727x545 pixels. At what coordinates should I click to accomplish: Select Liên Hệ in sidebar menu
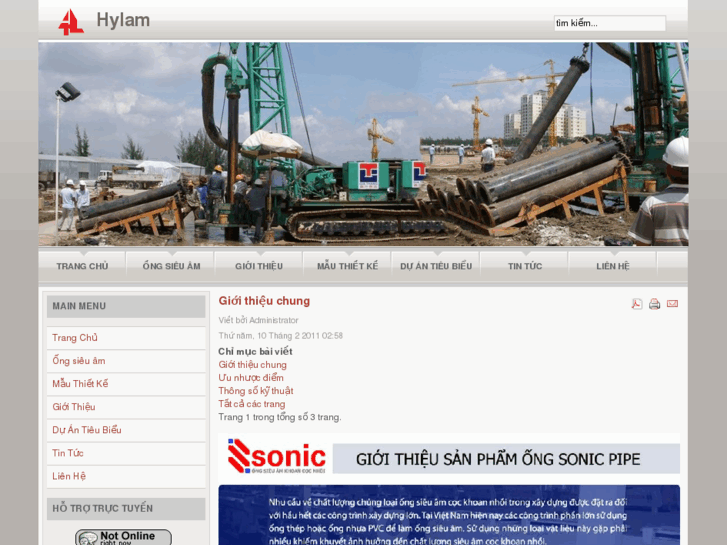tap(126, 476)
